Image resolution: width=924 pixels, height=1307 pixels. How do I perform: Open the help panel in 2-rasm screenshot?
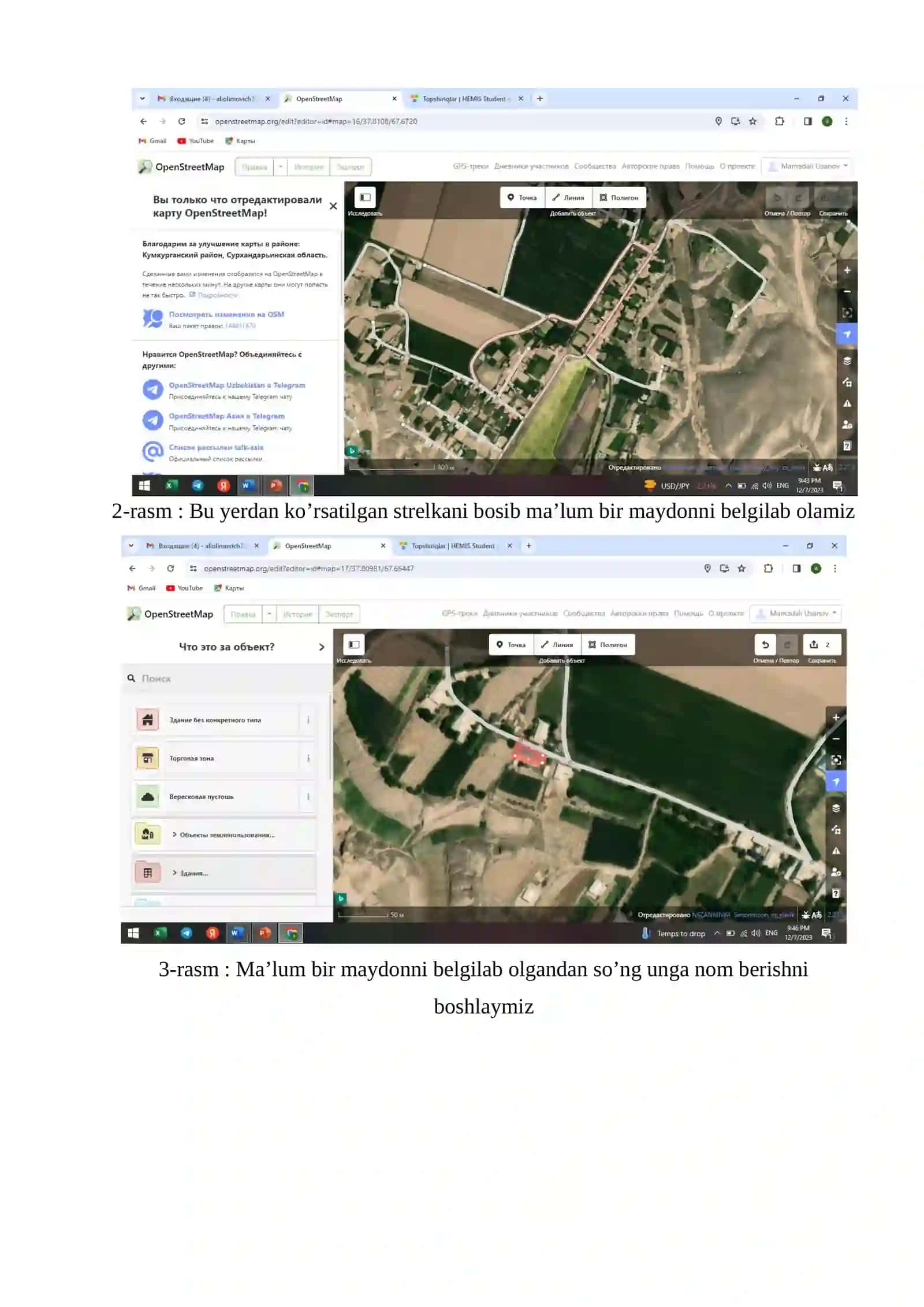pos(847,445)
